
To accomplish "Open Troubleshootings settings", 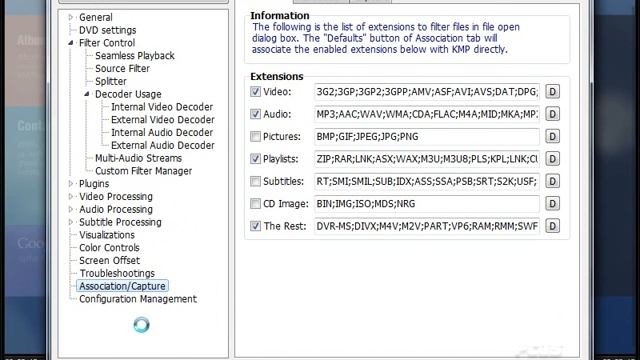I will [x=117, y=273].
